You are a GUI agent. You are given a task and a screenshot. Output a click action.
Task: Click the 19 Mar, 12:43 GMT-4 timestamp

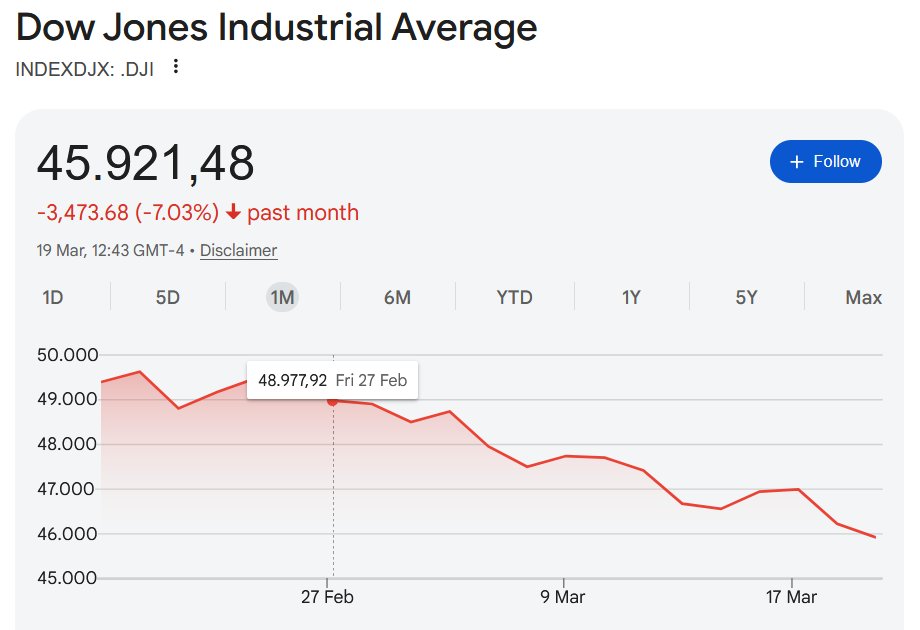tap(110, 250)
